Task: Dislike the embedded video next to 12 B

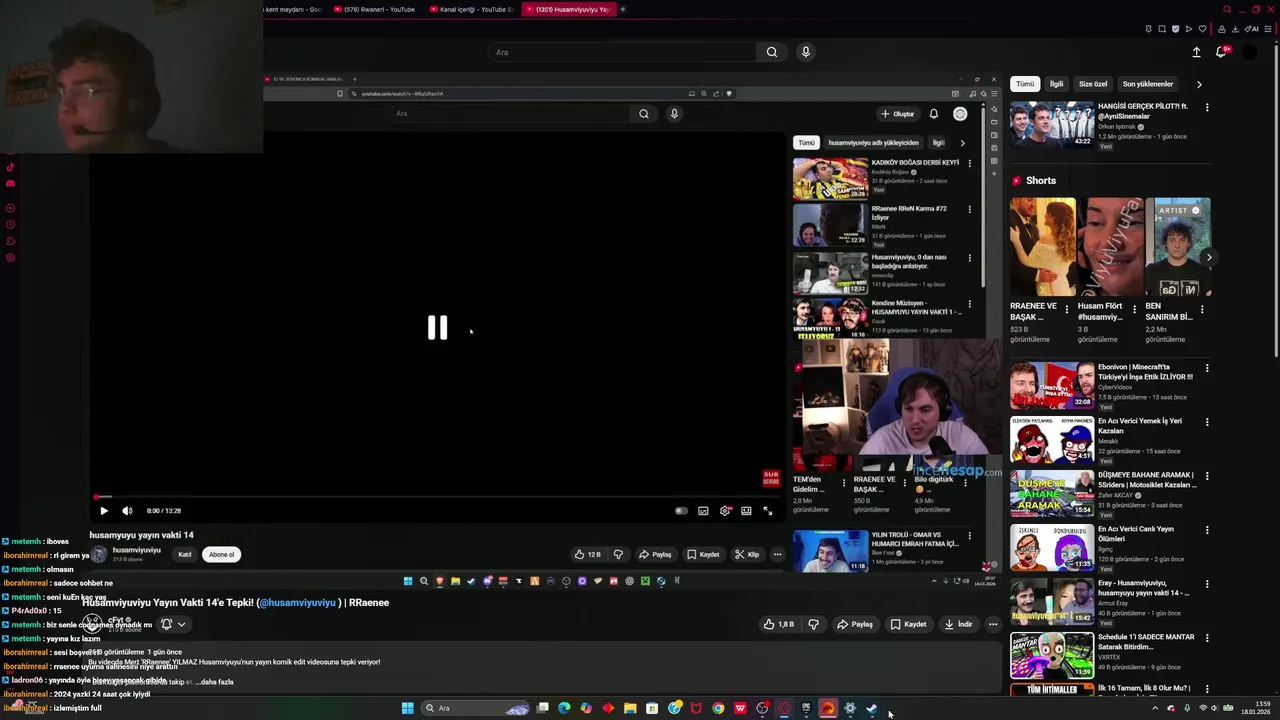Action: click(x=618, y=554)
